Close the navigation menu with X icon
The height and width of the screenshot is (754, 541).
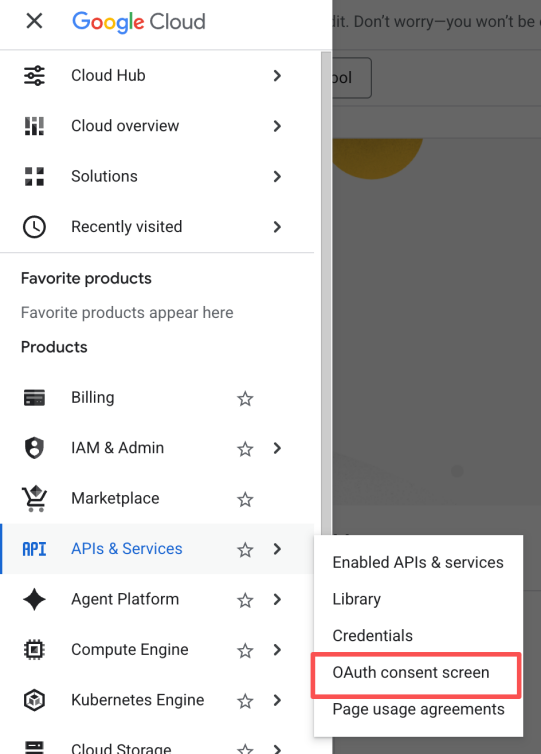coord(34,21)
